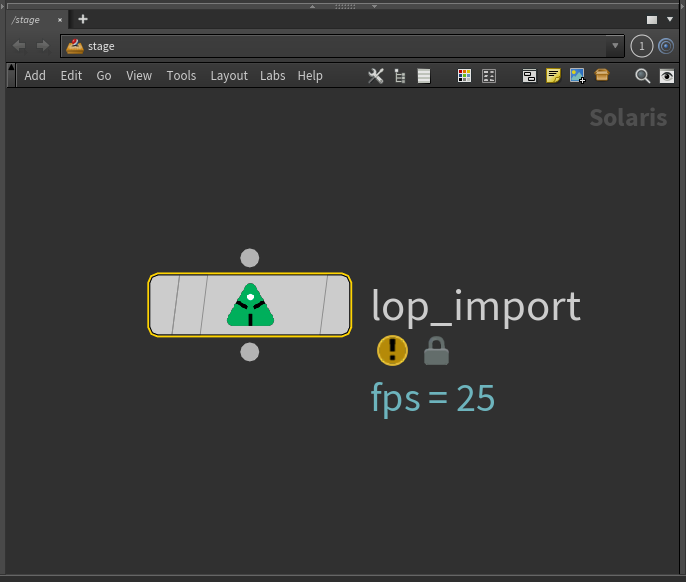Show the list view icon
This screenshot has height=582, width=686.
[x=424, y=76]
